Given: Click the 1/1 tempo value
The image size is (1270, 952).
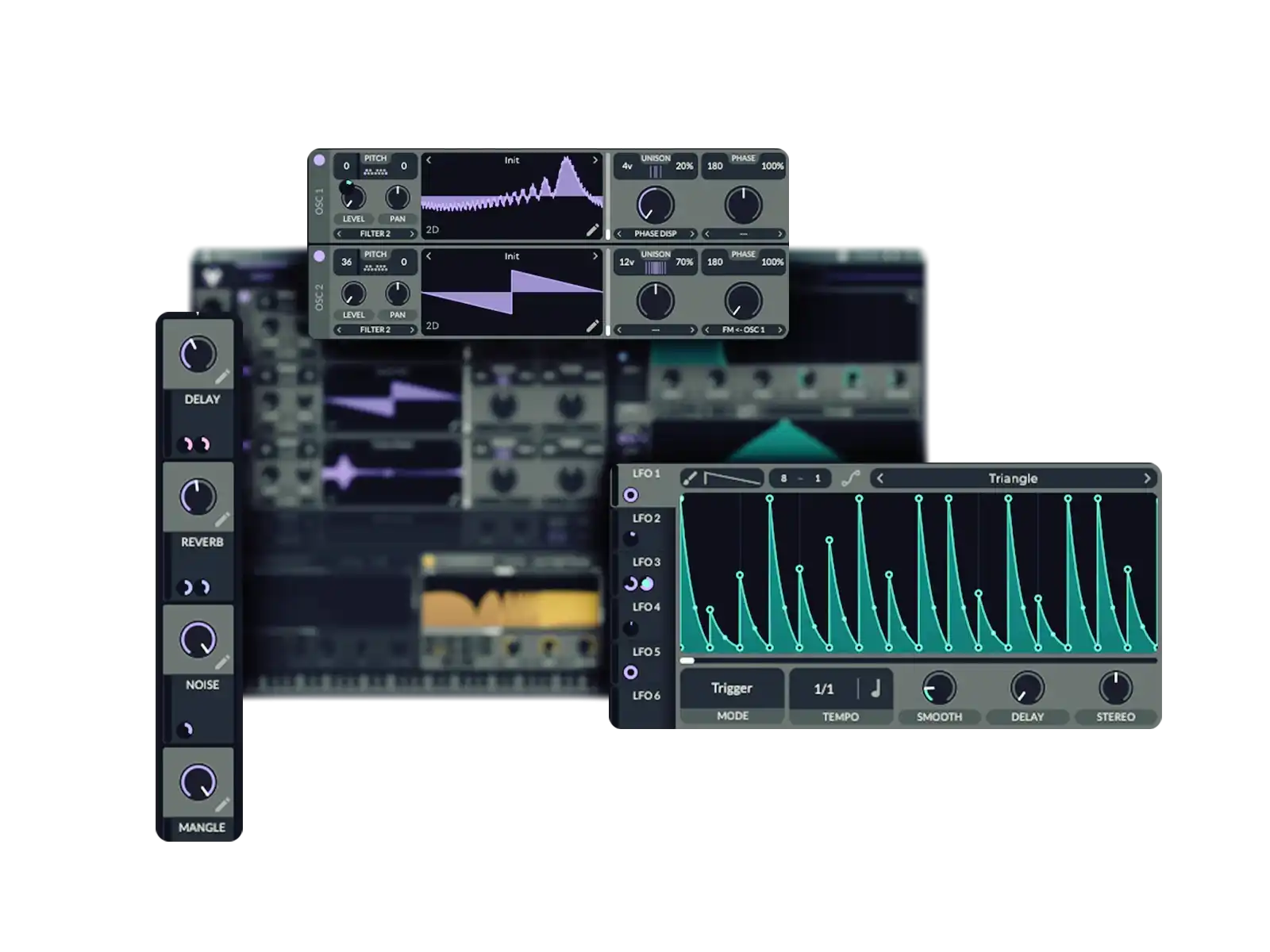Looking at the screenshot, I should point(824,689).
